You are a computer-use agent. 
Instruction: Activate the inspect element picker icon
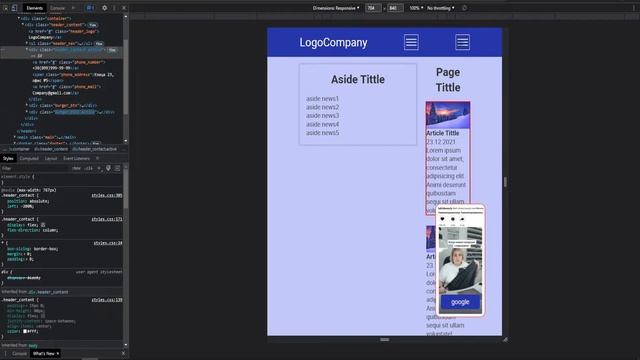tap(5, 8)
